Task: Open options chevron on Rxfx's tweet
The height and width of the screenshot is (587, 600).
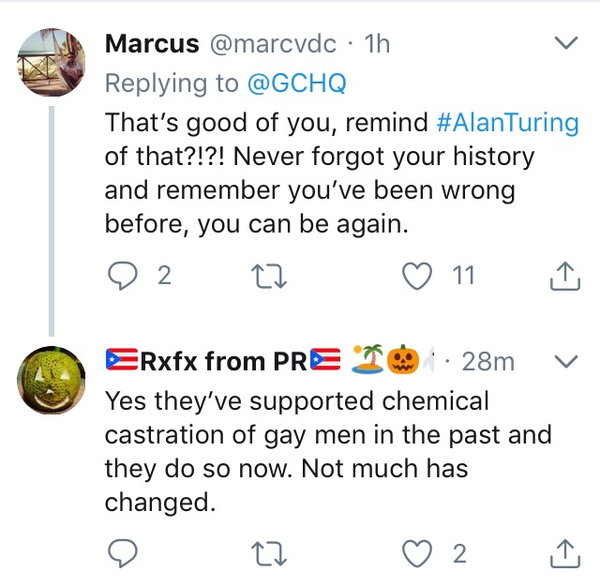Action: tap(566, 361)
